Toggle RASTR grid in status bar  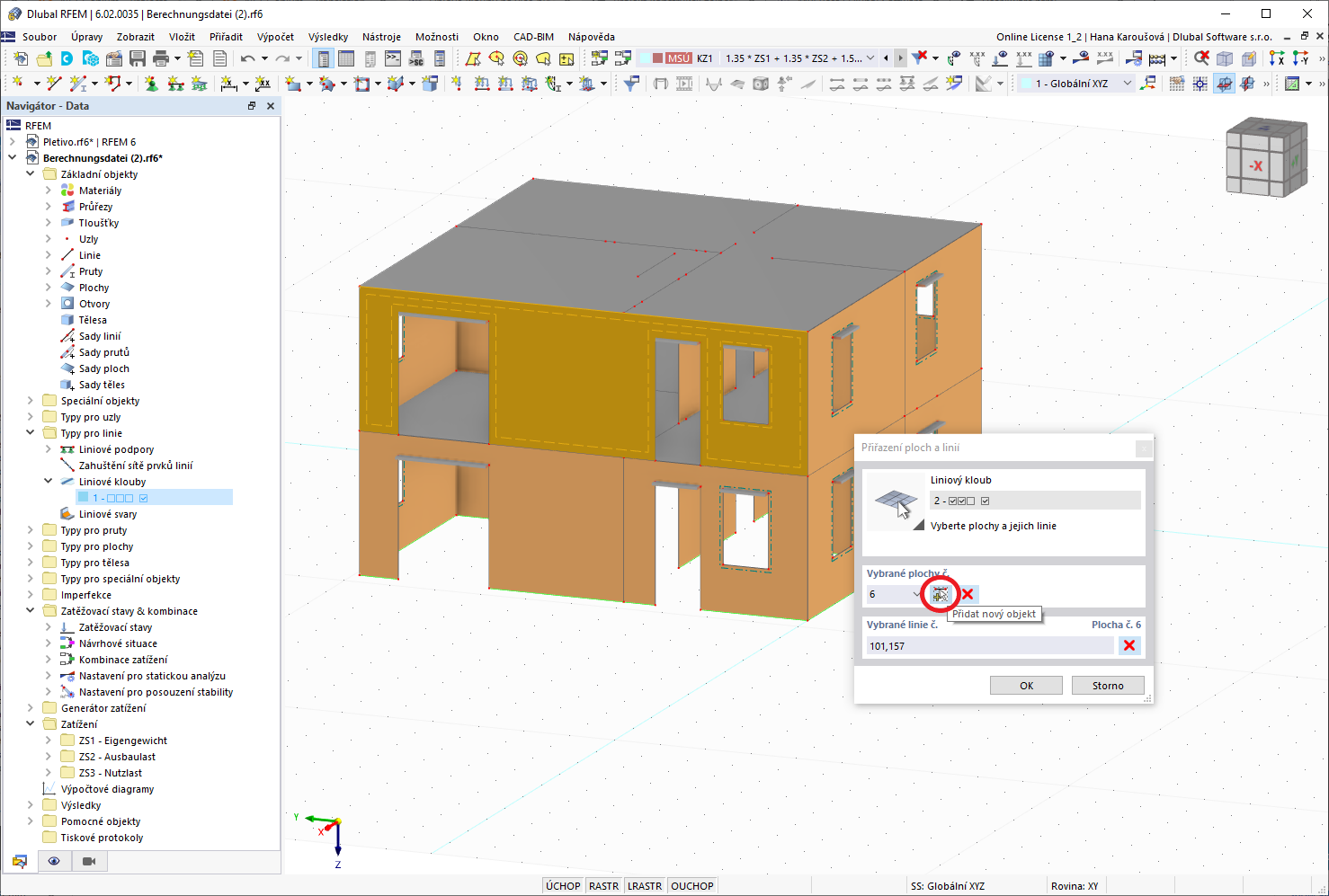604,886
